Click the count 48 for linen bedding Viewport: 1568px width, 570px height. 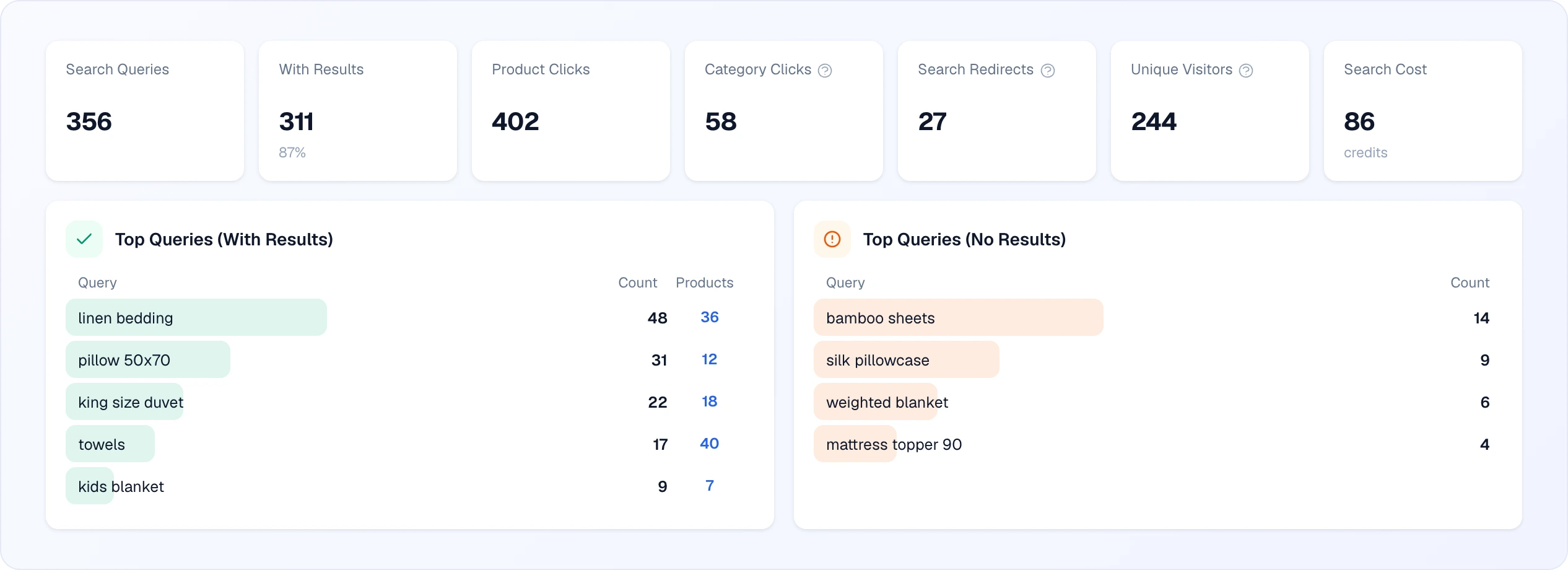tap(658, 318)
